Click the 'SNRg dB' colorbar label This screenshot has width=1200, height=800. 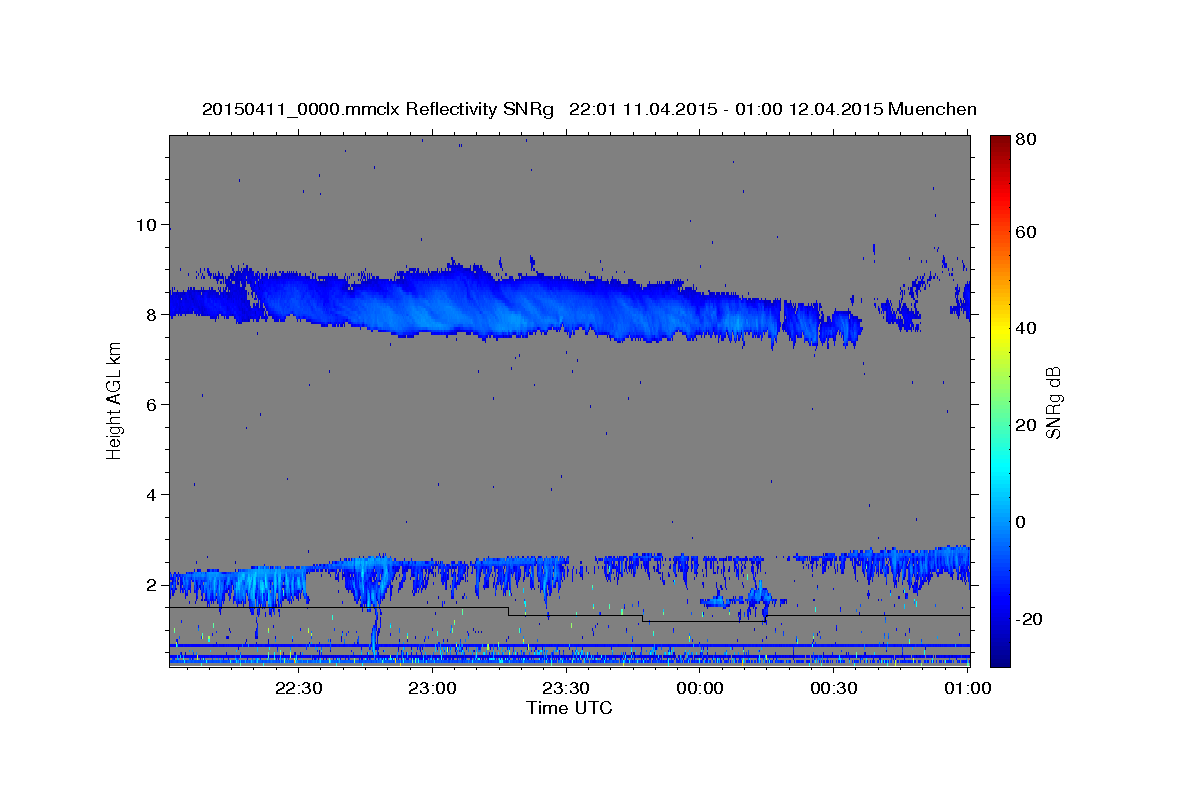click(1053, 402)
